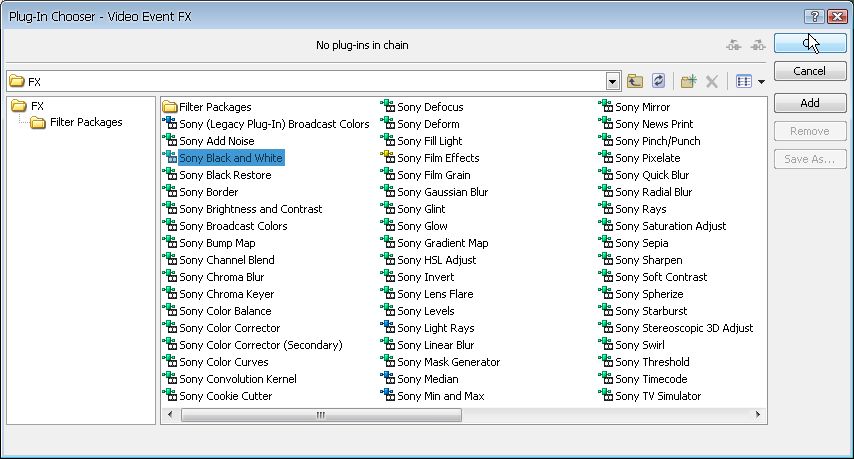Screen dimensions: 854x459
Task: Select Filter Packages in the folder tree
Action: click(85, 123)
